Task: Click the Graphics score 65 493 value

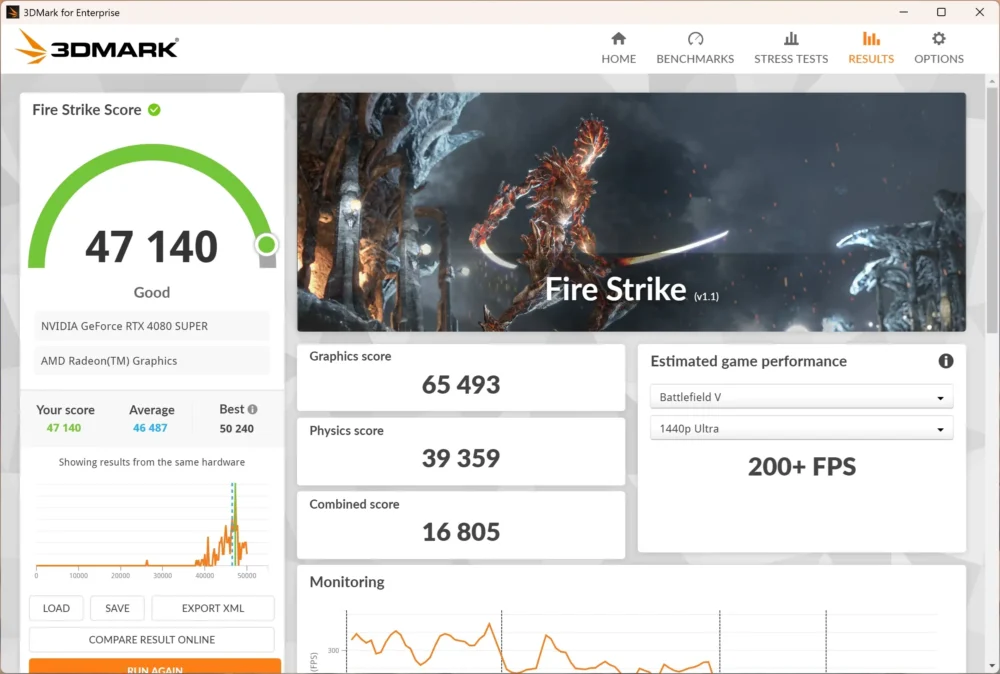Action: click(x=460, y=385)
